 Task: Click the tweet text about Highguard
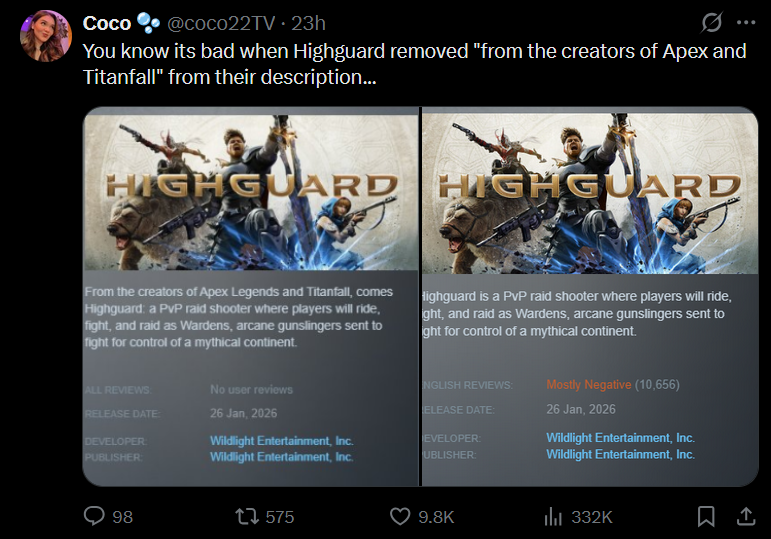tap(415, 64)
